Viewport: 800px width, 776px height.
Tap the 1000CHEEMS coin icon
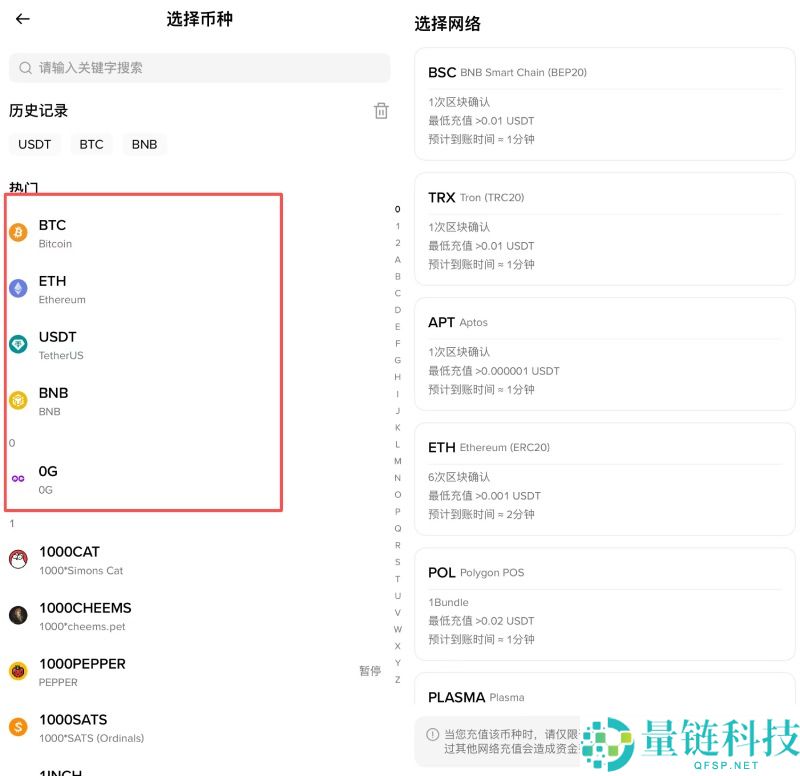click(x=18, y=615)
